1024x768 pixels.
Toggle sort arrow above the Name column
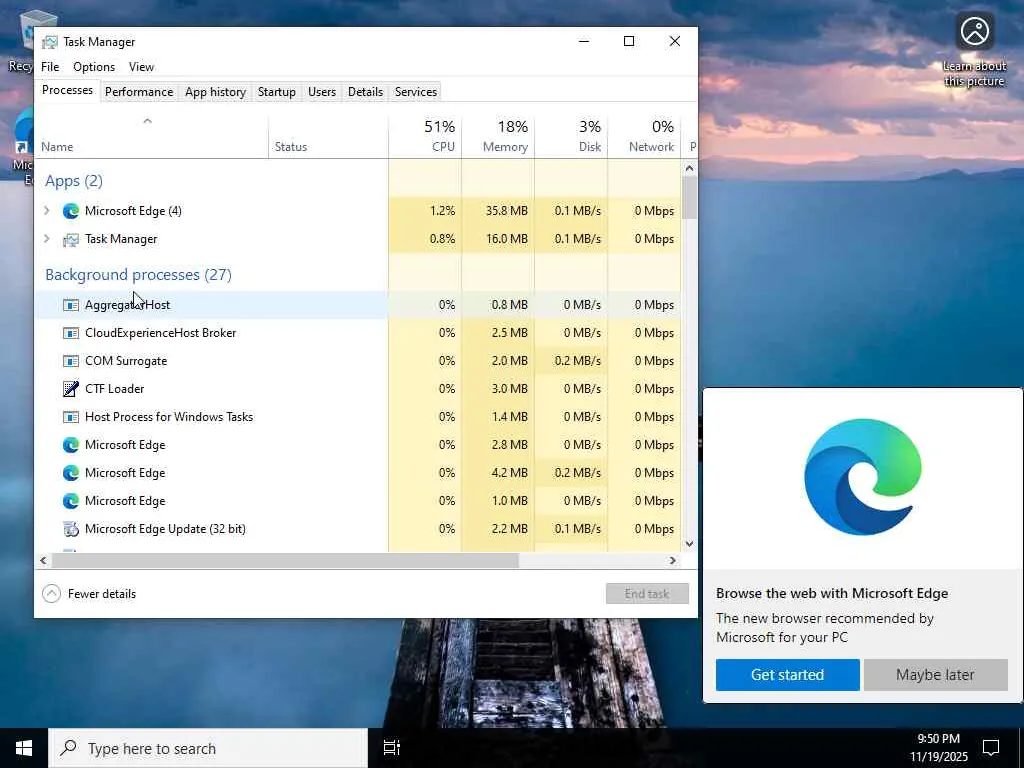pos(148,121)
